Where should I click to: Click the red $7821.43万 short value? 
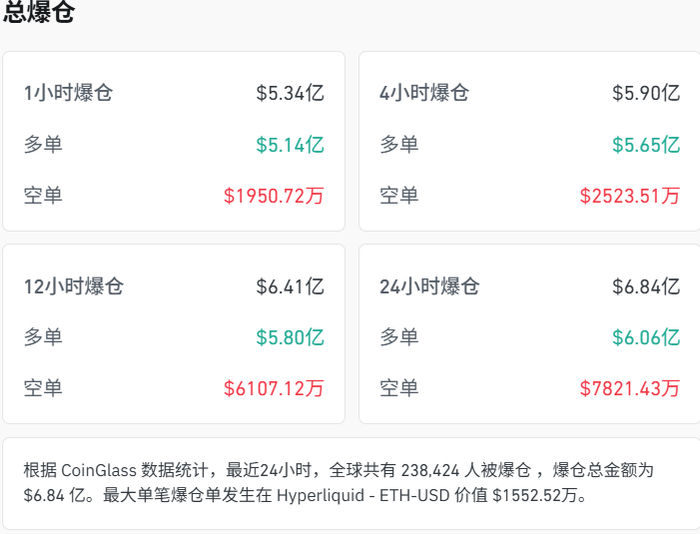pyautogui.click(x=630, y=387)
